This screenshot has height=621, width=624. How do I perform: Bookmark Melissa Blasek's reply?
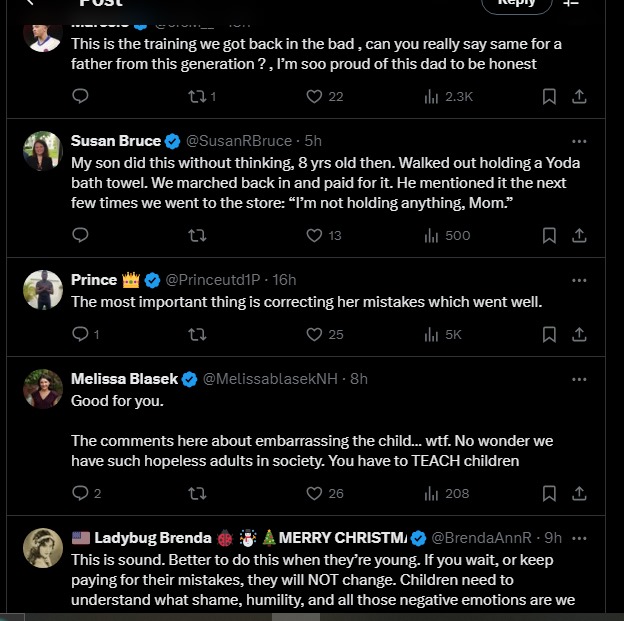549,493
